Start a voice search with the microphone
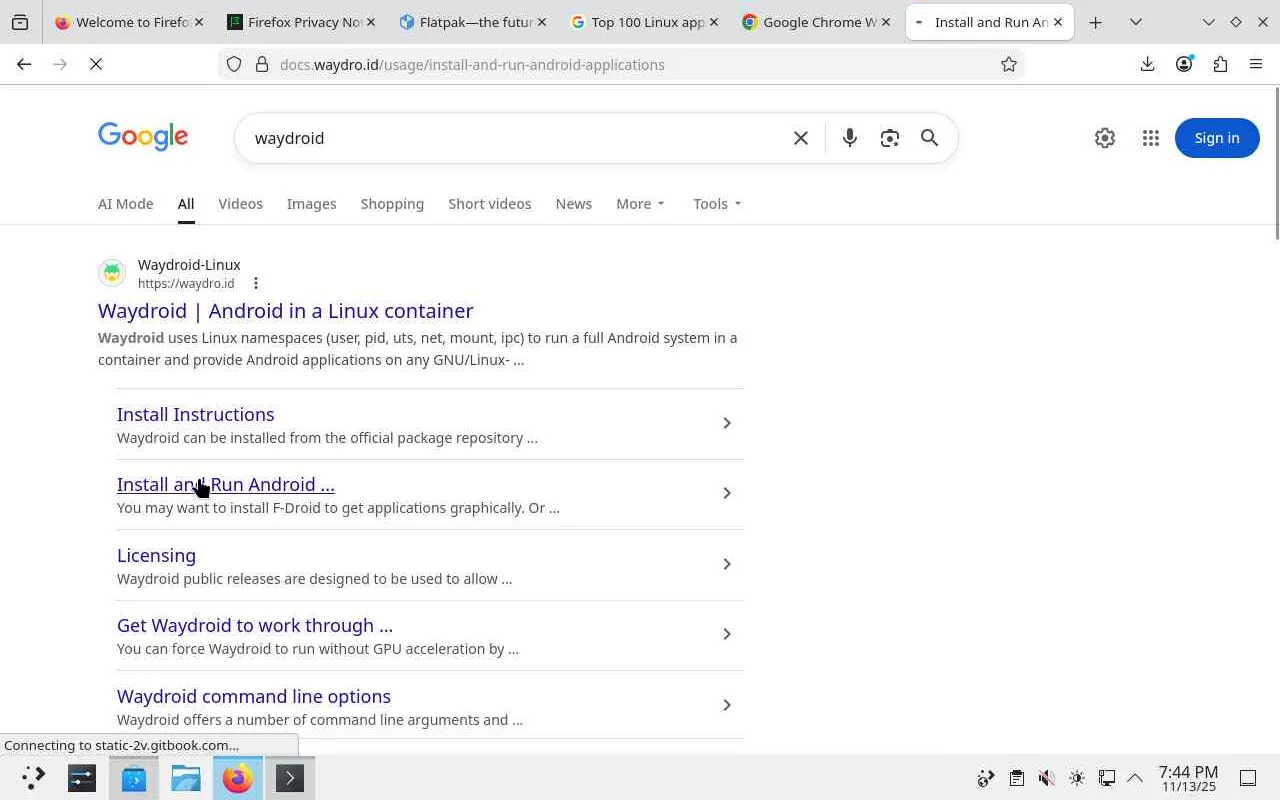Image resolution: width=1280 pixels, height=800 pixels. click(x=850, y=138)
